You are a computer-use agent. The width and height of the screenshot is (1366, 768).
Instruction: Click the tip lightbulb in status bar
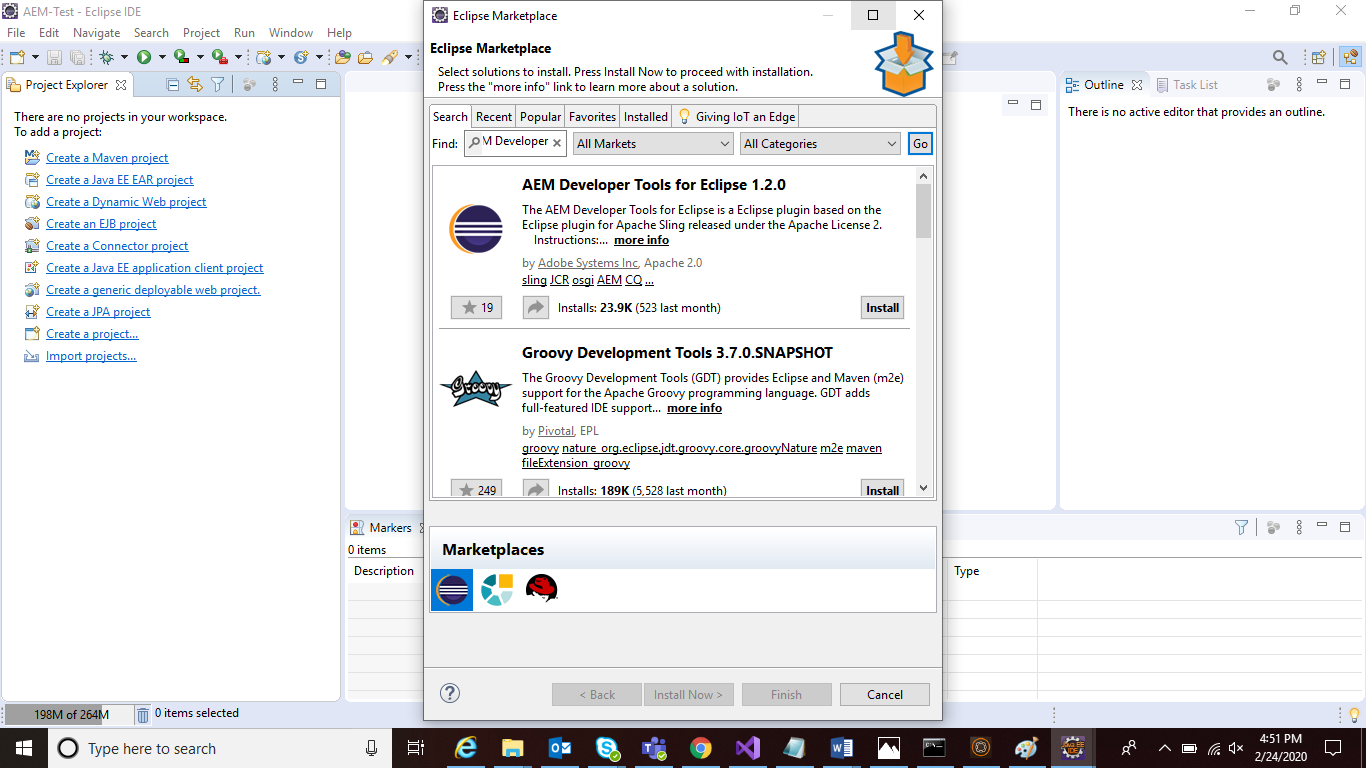(1355, 714)
